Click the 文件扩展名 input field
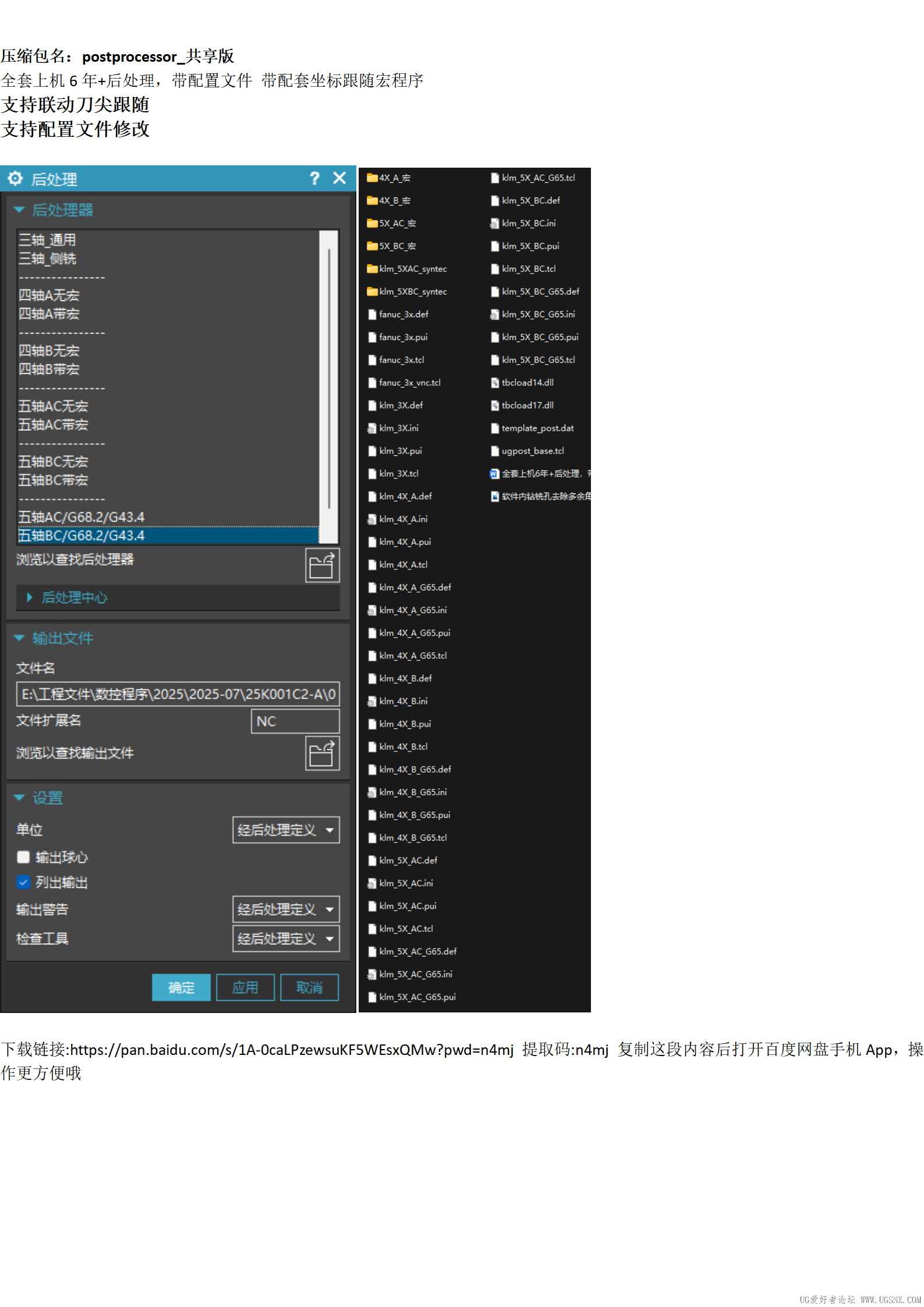This screenshot has width=924, height=1307. (295, 721)
